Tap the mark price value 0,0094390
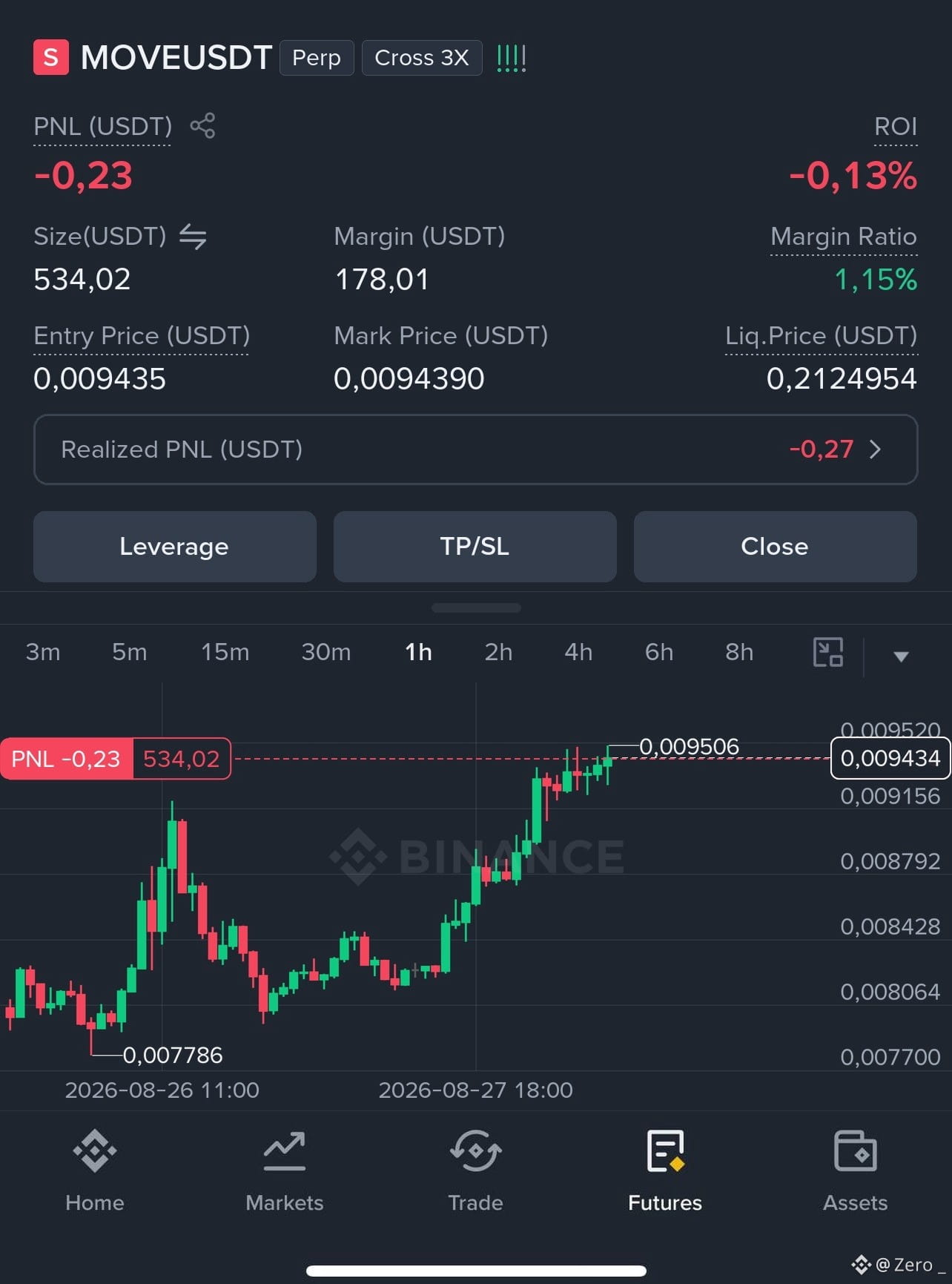The width and height of the screenshot is (952, 1284). click(409, 379)
